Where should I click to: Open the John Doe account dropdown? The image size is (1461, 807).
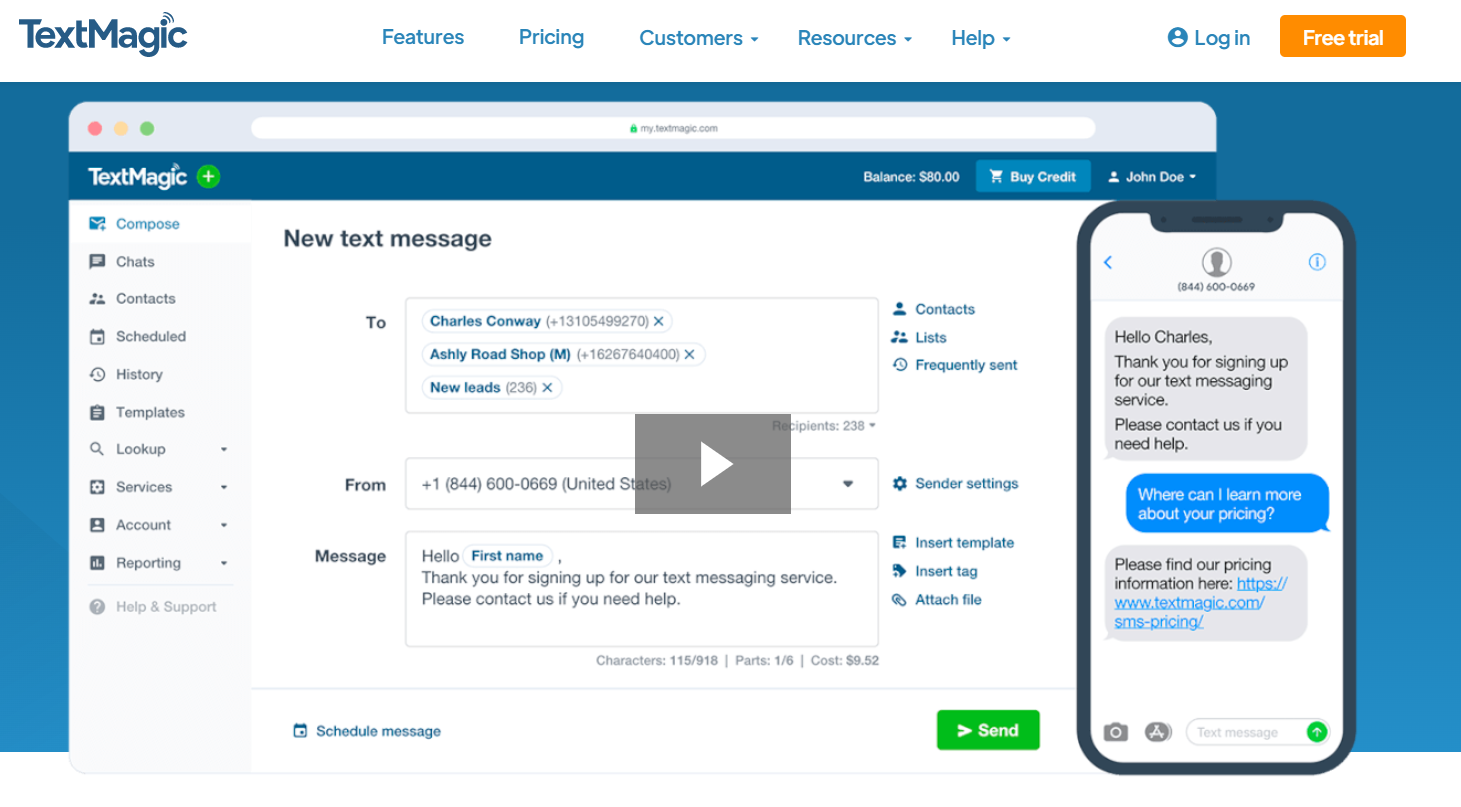pyautogui.click(x=1152, y=177)
